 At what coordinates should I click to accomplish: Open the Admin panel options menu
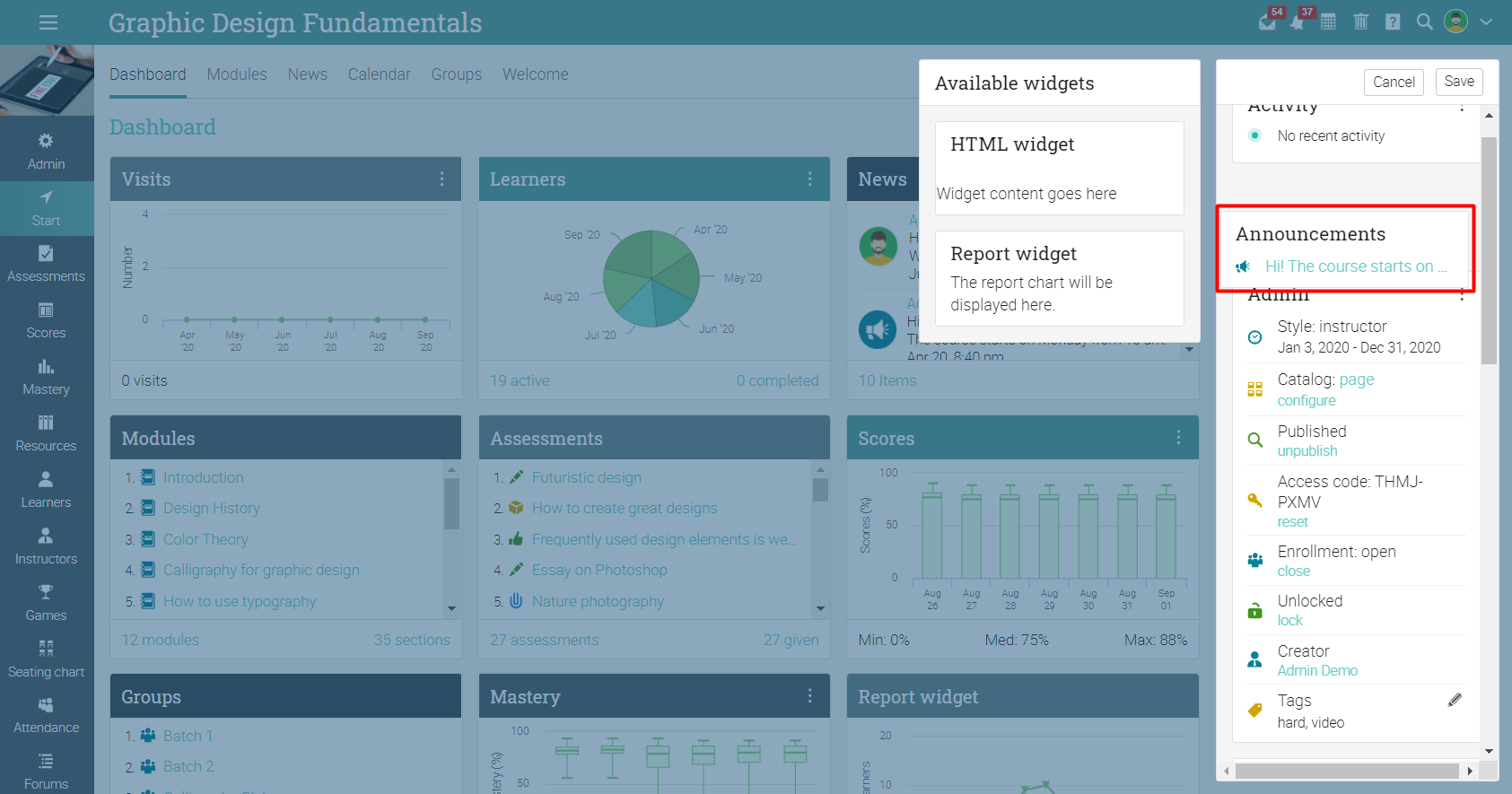click(1462, 294)
